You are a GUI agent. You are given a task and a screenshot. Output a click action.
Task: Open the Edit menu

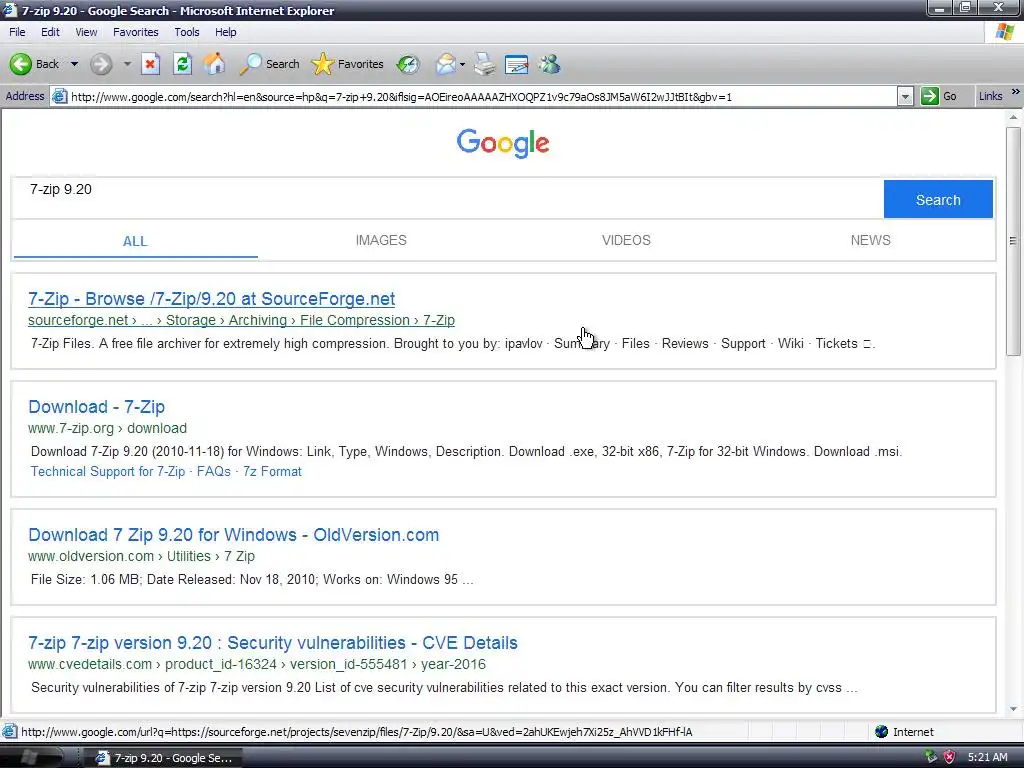click(50, 32)
